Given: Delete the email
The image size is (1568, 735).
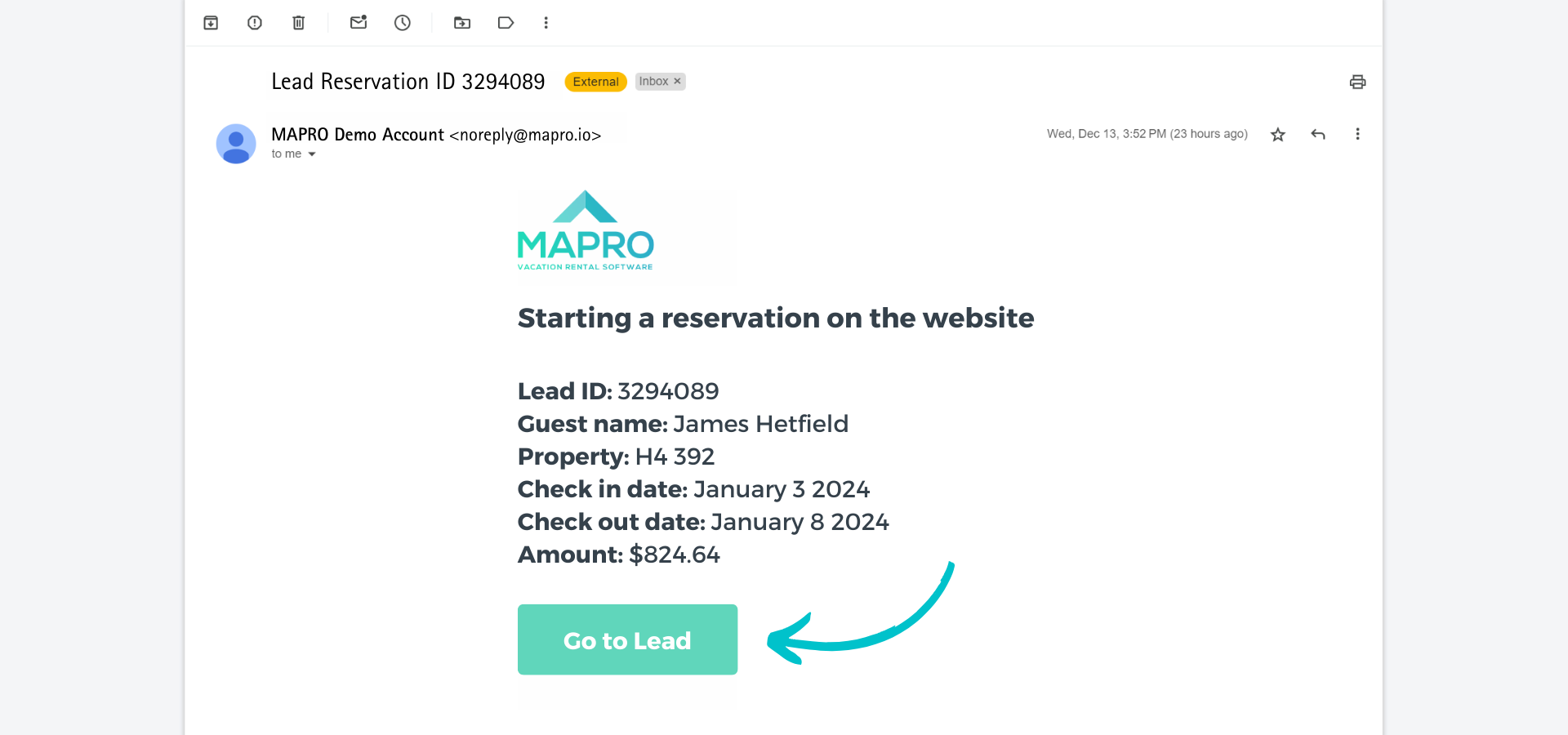Looking at the screenshot, I should pos(297,23).
